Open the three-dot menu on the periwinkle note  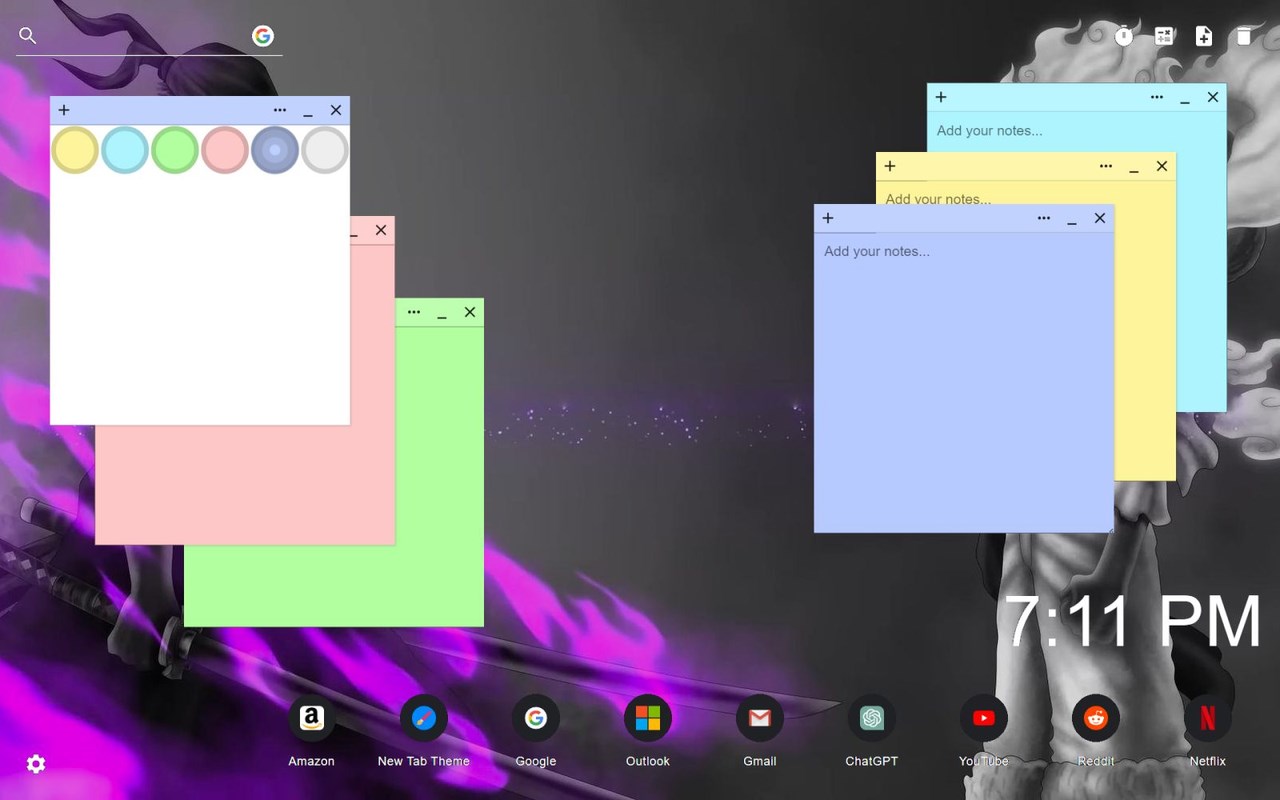1044,218
